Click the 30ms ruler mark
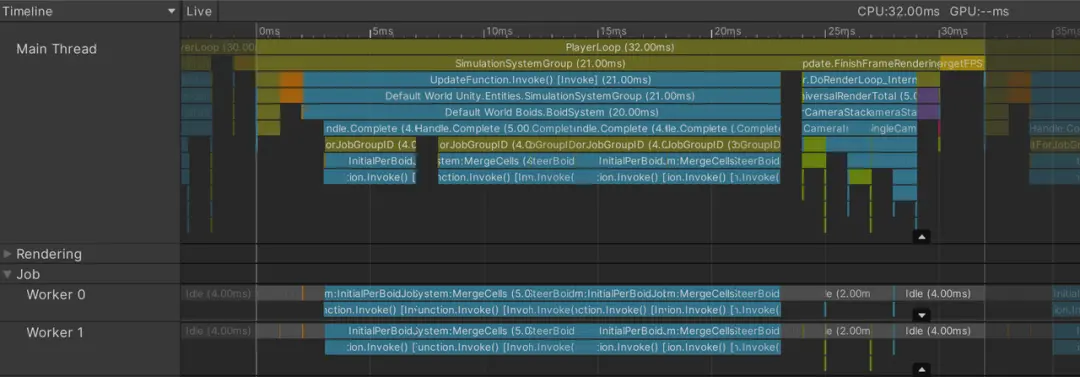1080x377 pixels. tap(954, 32)
